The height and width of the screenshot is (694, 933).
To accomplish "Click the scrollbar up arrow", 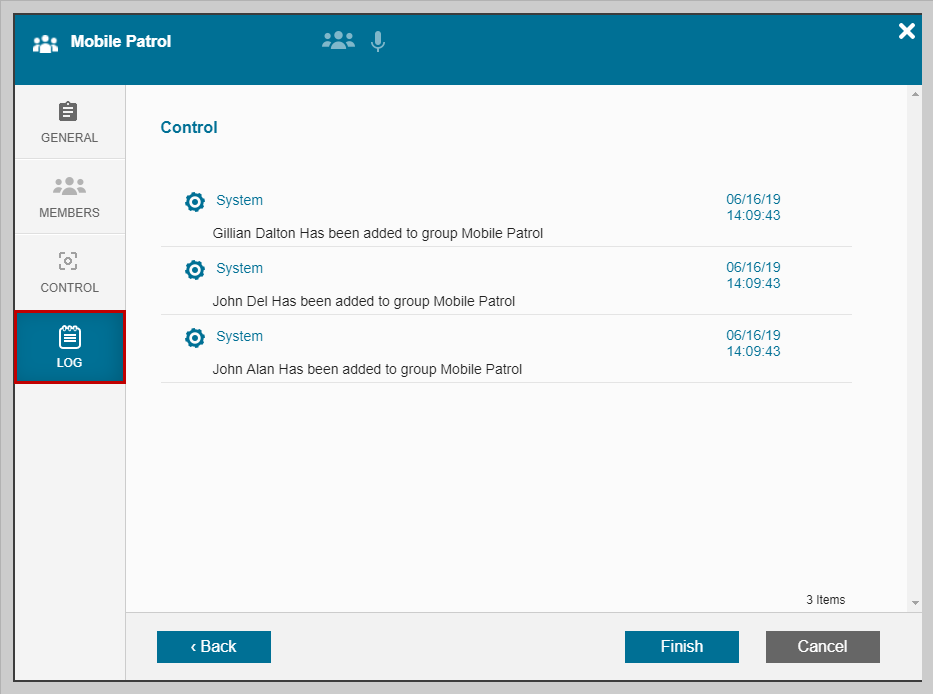I will 915,94.
